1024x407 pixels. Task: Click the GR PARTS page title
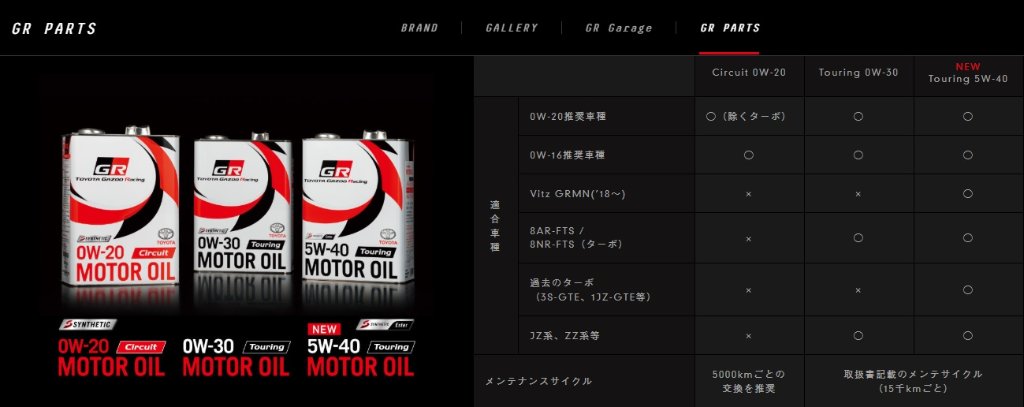(54, 29)
